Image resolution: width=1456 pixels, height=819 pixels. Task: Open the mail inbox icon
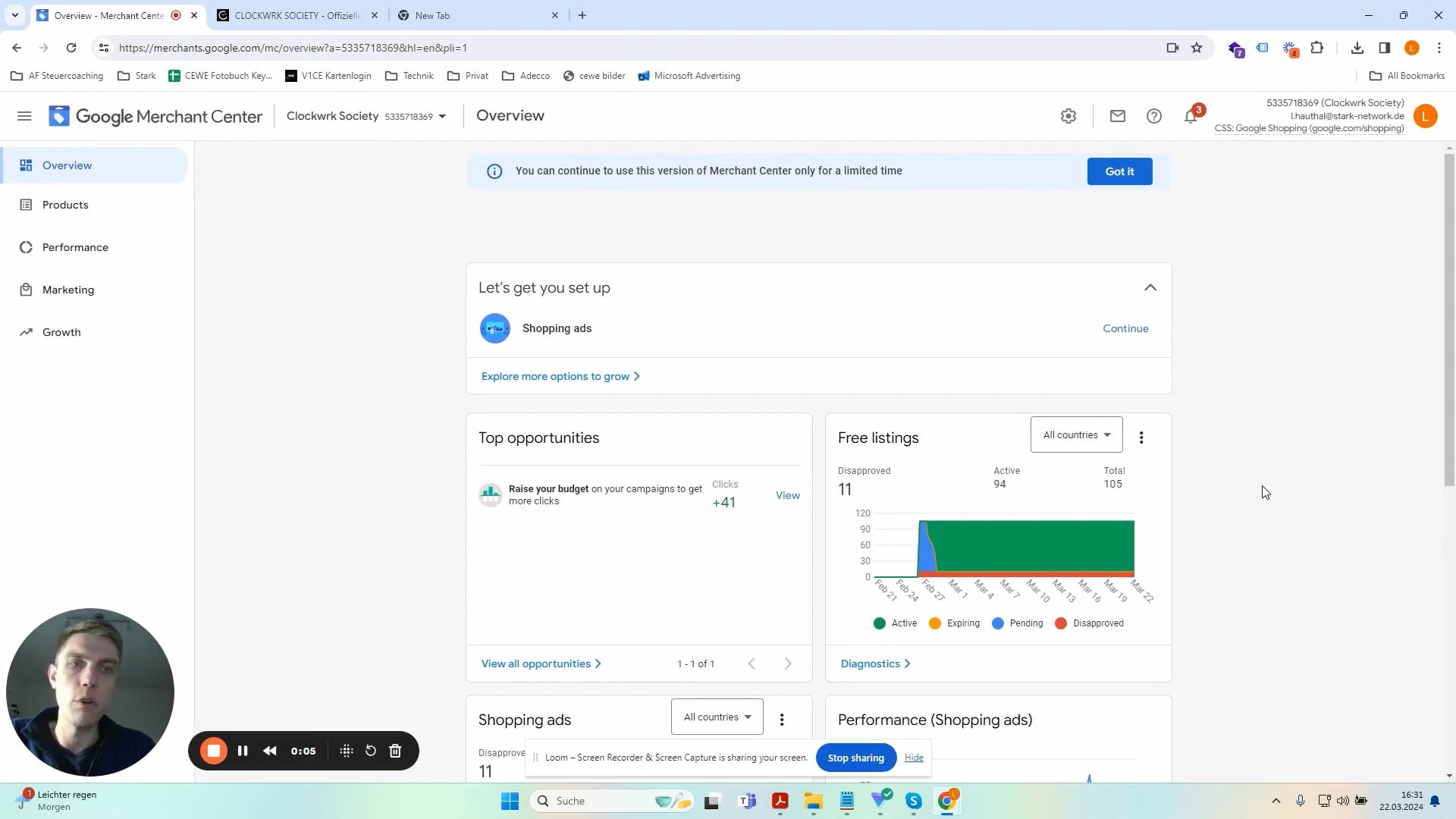tap(1118, 116)
